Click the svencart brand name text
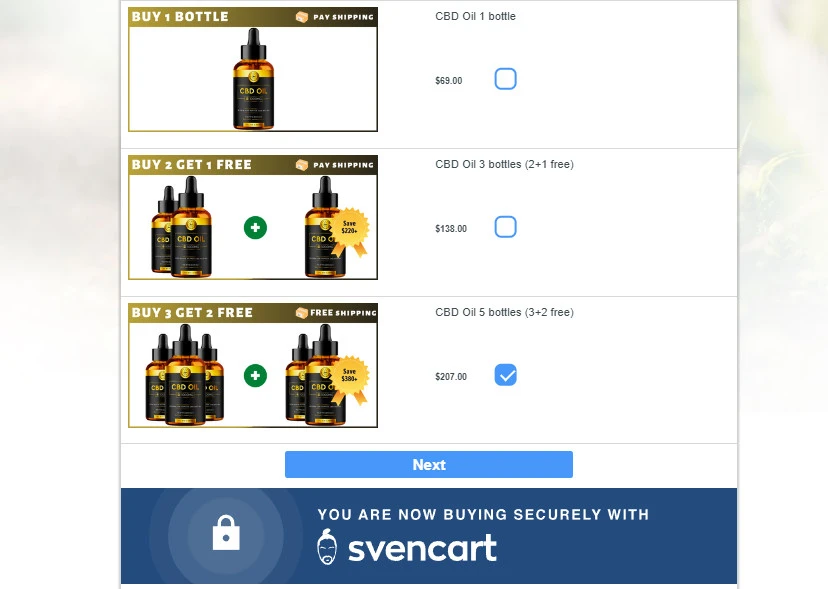828x589 pixels. click(x=422, y=549)
